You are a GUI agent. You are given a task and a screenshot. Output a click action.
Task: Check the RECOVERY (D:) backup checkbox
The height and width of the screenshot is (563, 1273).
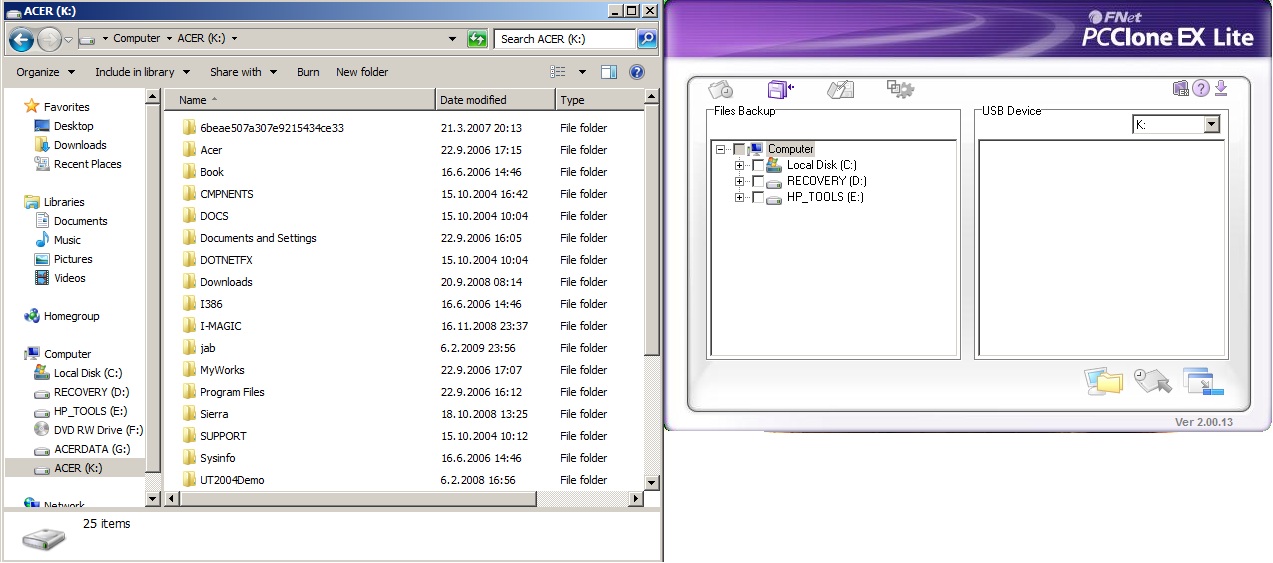tap(758, 181)
